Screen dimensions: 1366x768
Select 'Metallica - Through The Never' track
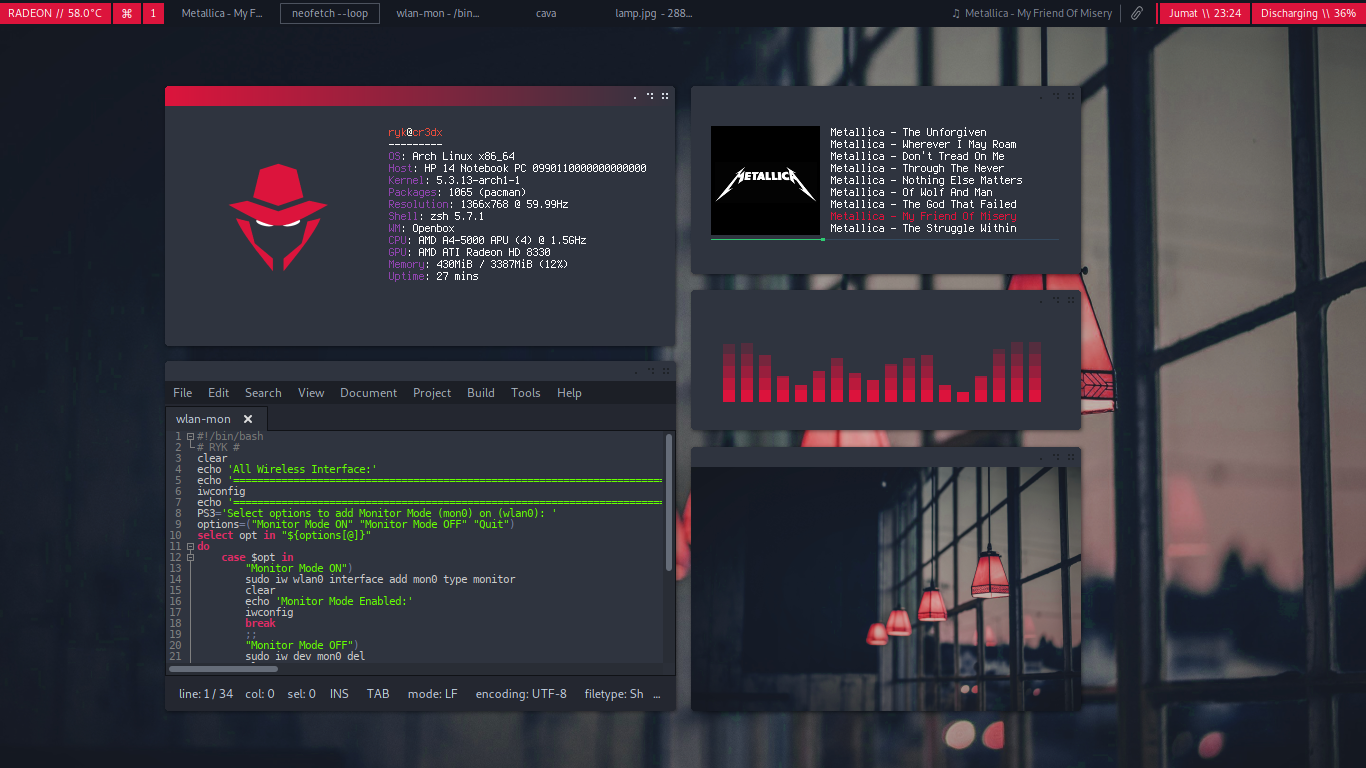917,168
